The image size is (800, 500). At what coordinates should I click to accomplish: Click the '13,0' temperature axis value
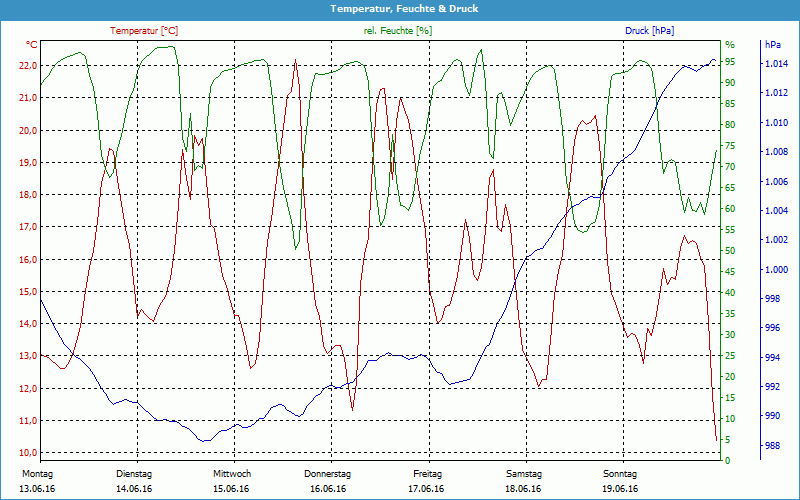click(28, 356)
